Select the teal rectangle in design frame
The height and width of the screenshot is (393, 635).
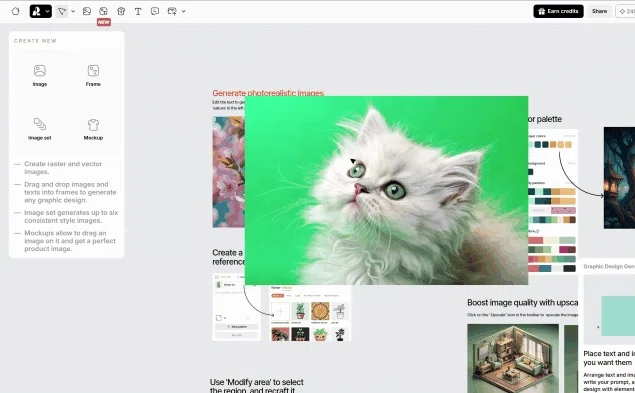pos(618,316)
